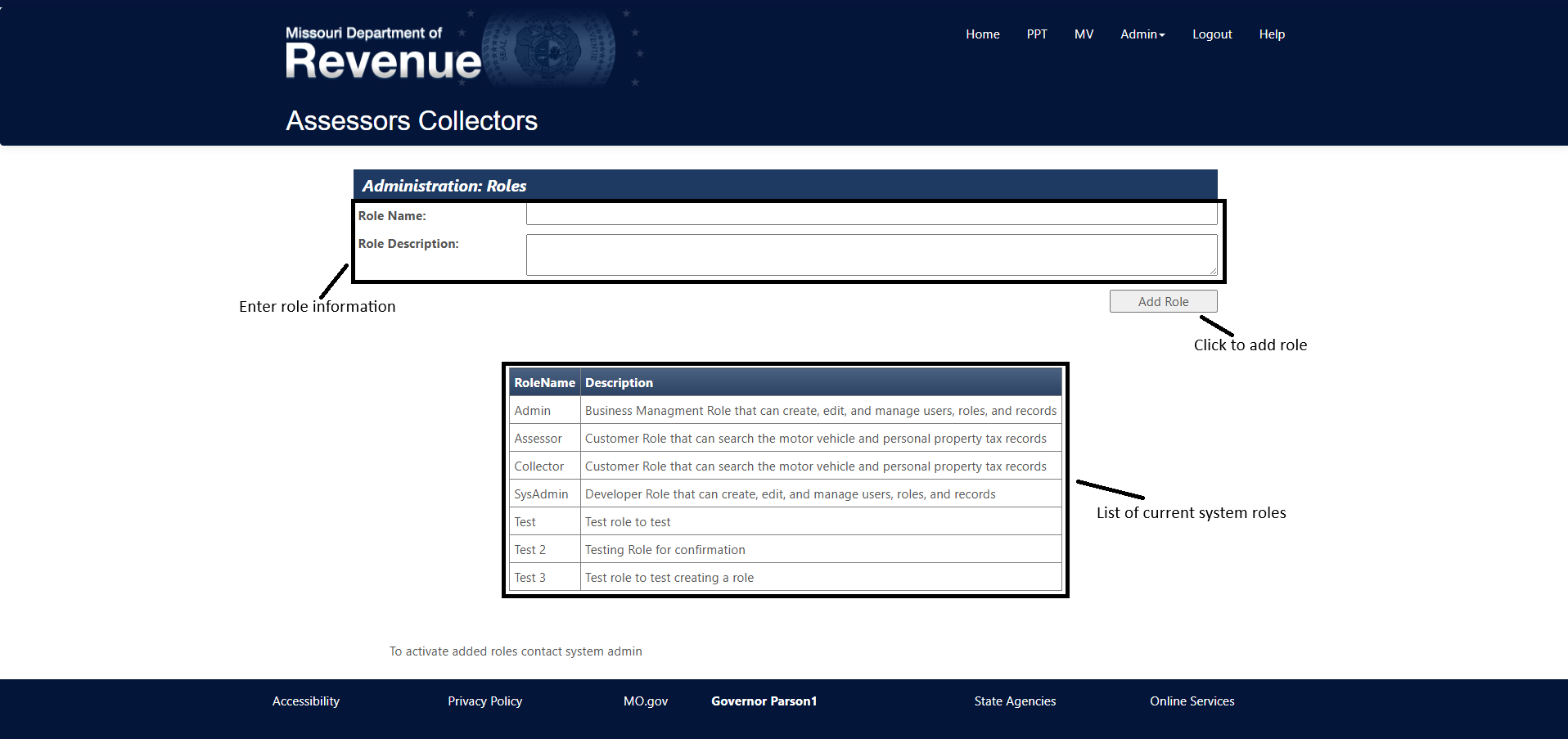View the Privacy Policy link
Viewport: 1568px width, 739px height.
[x=484, y=701]
